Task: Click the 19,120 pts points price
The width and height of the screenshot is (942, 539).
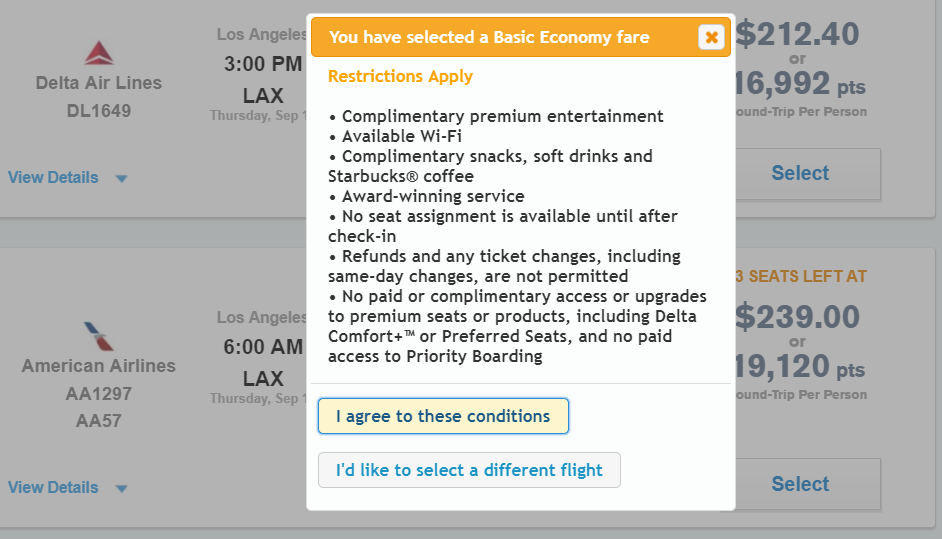Action: pos(799,367)
